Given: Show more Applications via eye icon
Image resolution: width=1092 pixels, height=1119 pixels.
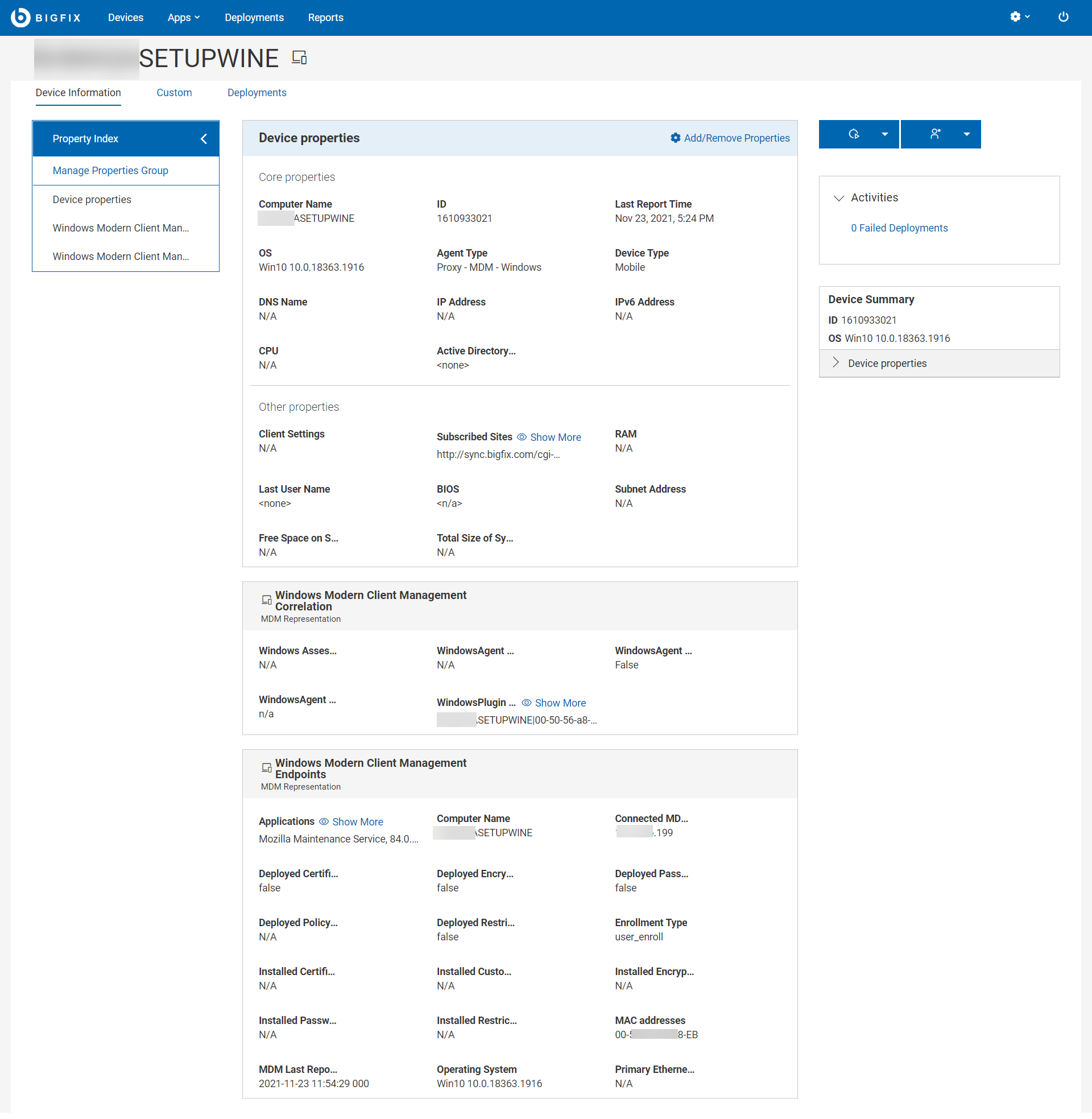Looking at the screenshot, I should pos(324,821).
